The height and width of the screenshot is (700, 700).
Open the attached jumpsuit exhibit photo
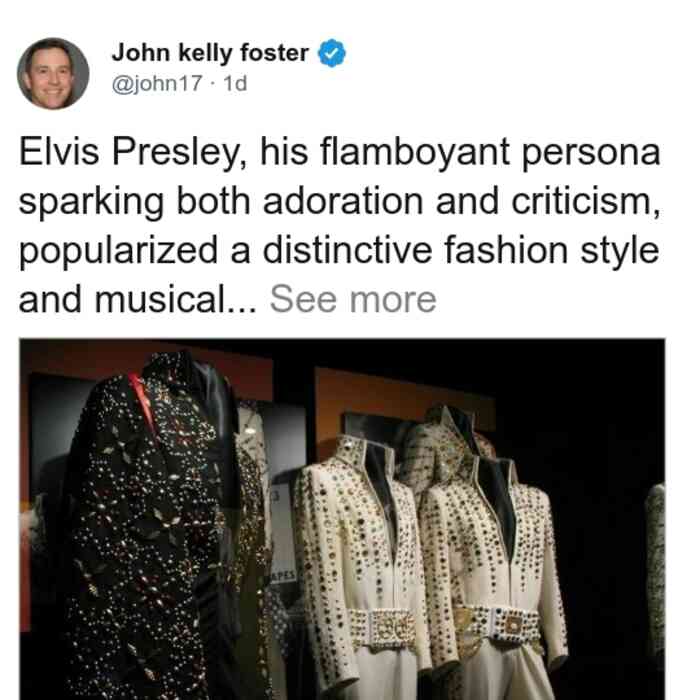[x=342, y=519]
